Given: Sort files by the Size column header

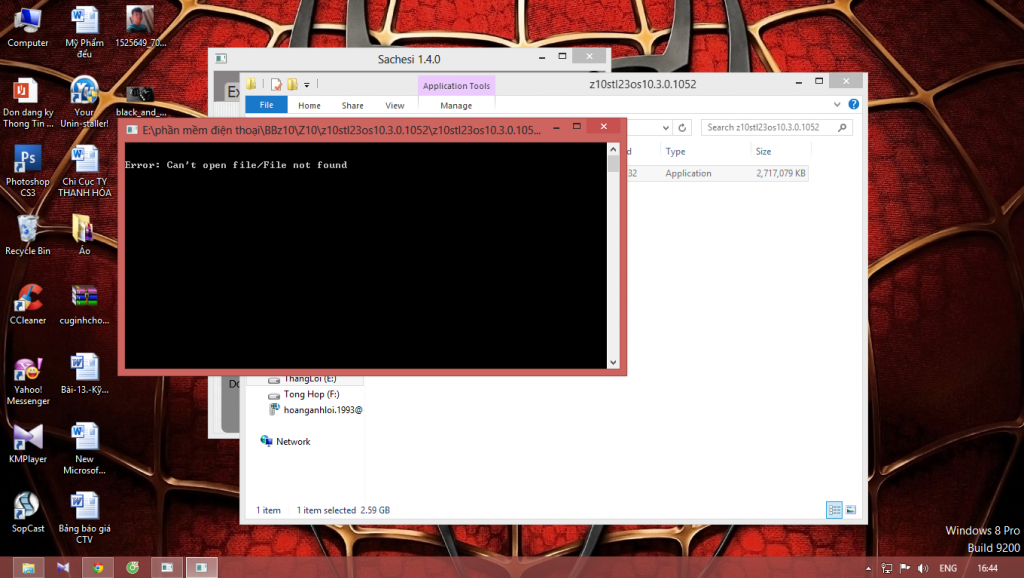Looking at the screenshot, I should pyautogui.click(x=764, y=152).
